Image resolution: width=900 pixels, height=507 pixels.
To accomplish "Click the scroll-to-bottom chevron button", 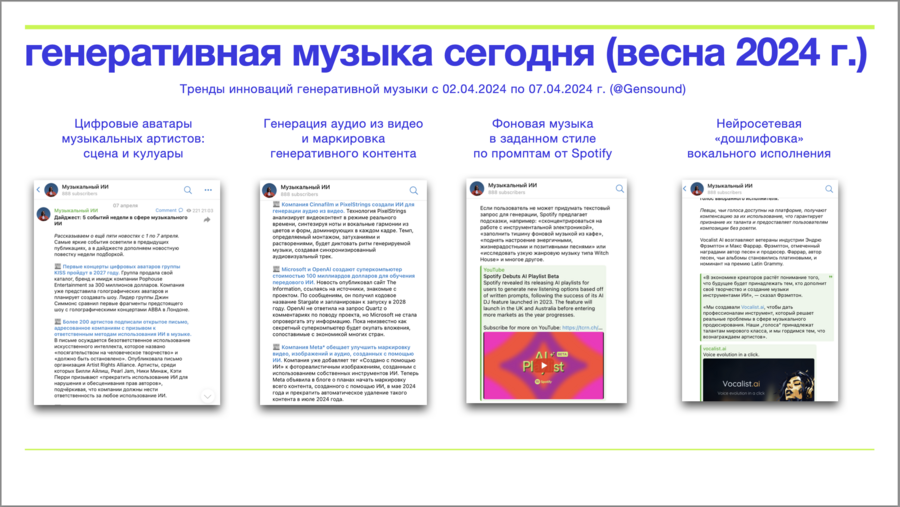I will [207, 396].
